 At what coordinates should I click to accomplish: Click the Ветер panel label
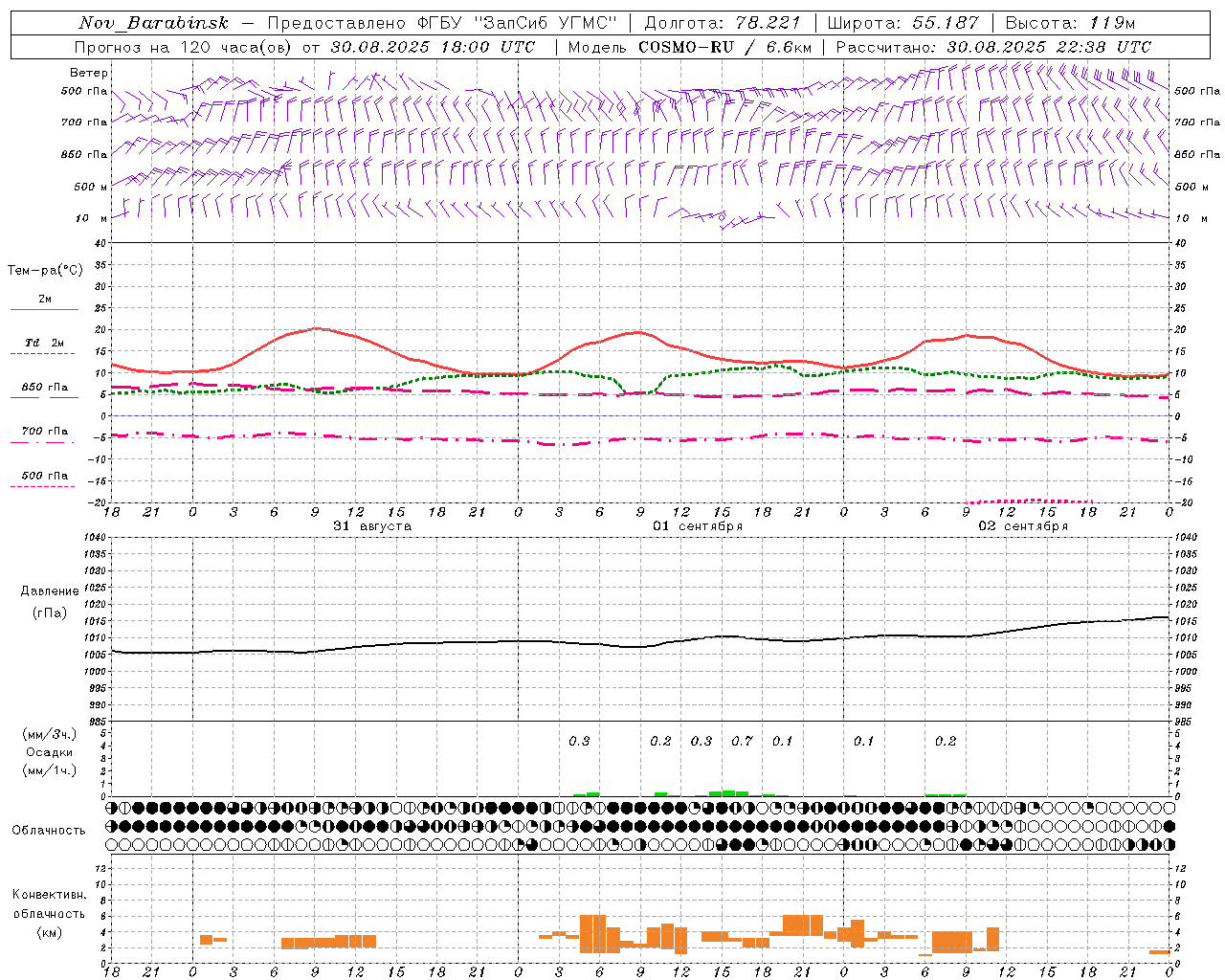(x=89, y=73)
